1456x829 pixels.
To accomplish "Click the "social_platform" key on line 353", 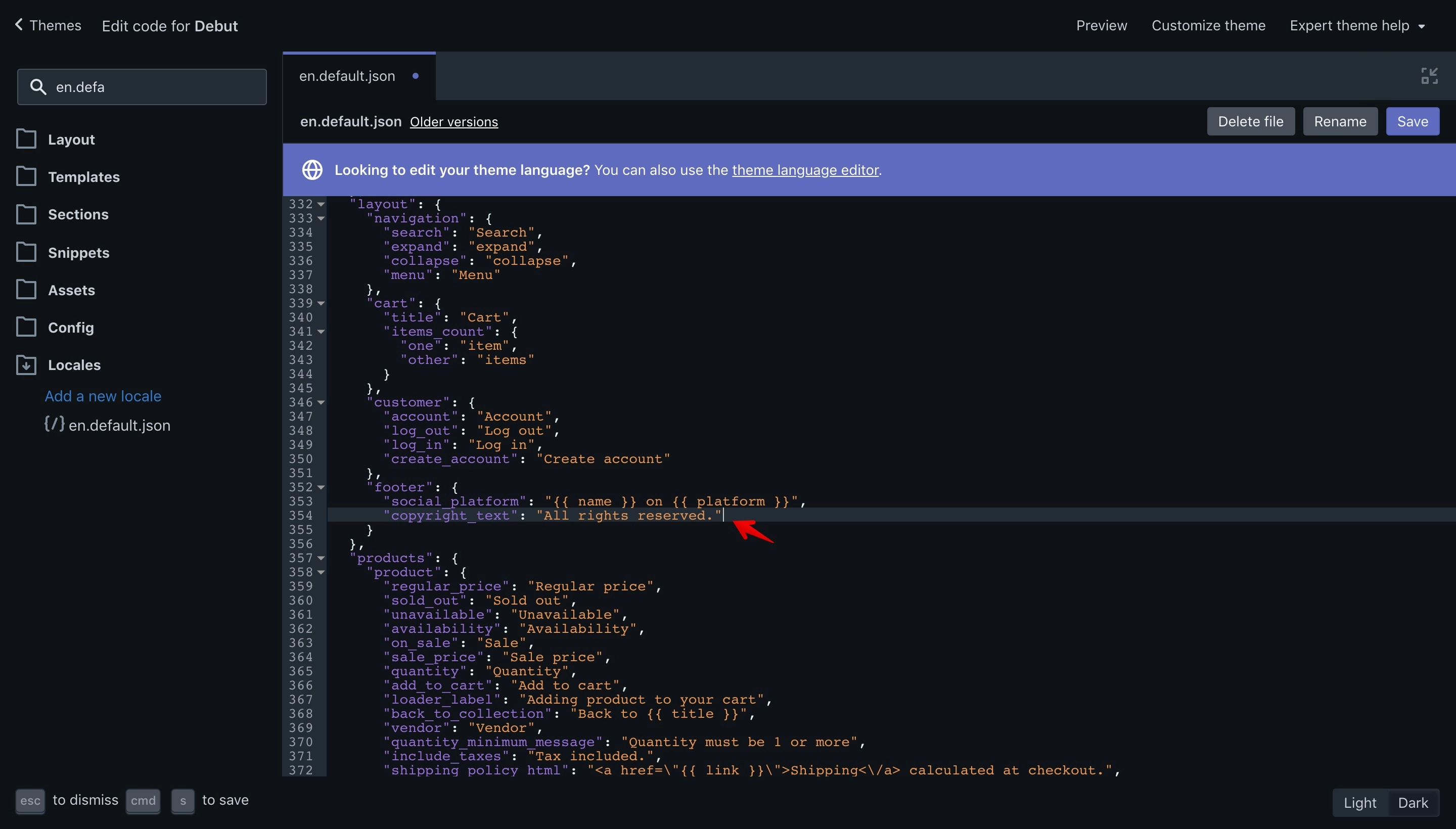I will (454, 501).
